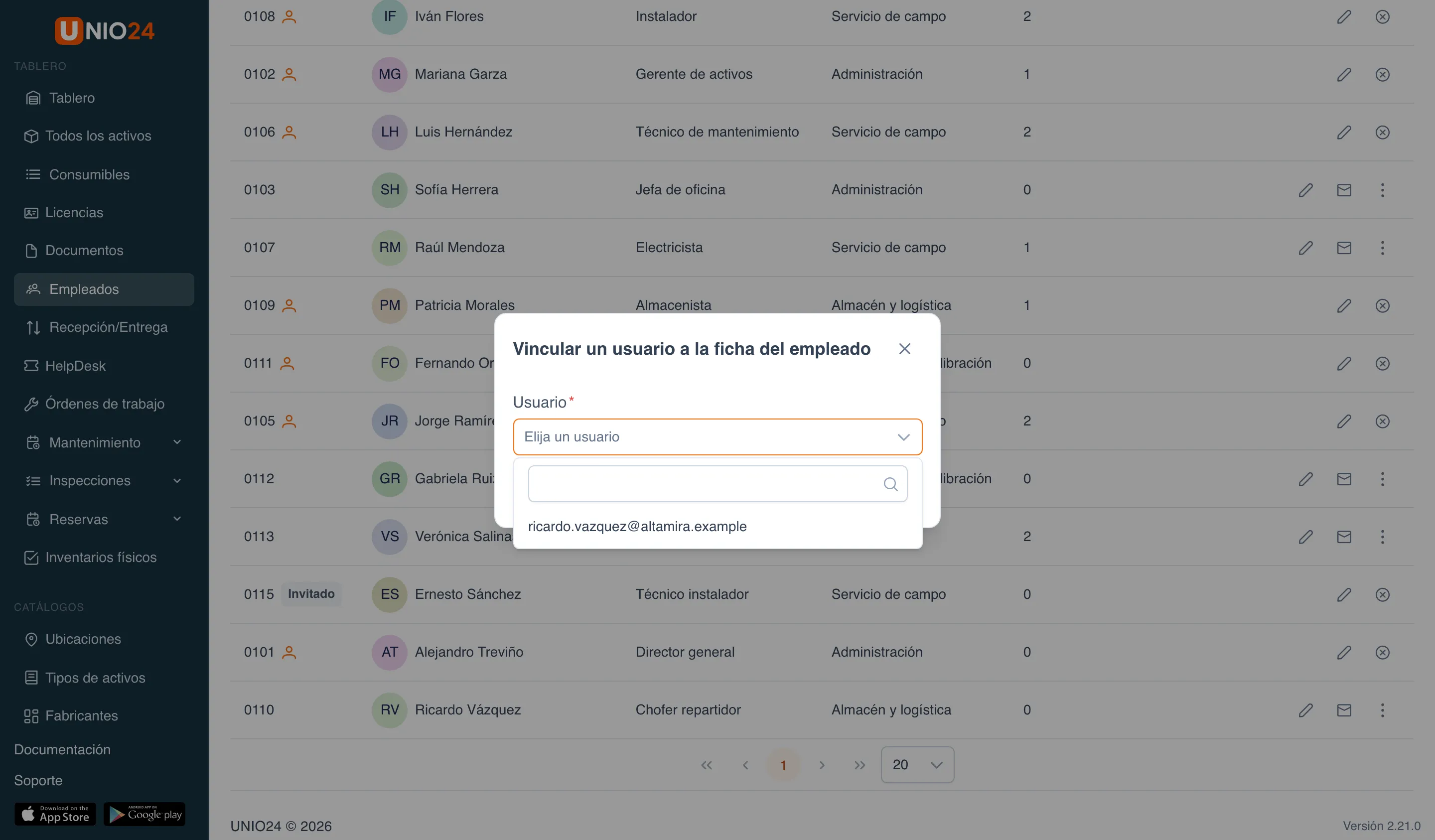Image resolution: width=1435 pixels, height=840 pixels.
Task: Click the App Store download badge
Action: click(55, 814)
